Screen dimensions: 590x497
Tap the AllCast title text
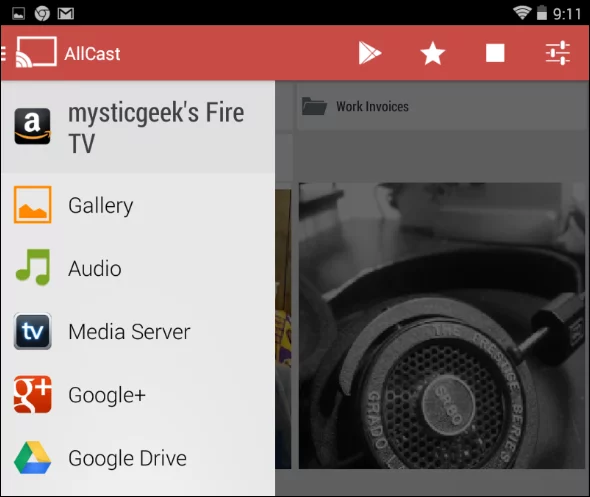(92, 53)
